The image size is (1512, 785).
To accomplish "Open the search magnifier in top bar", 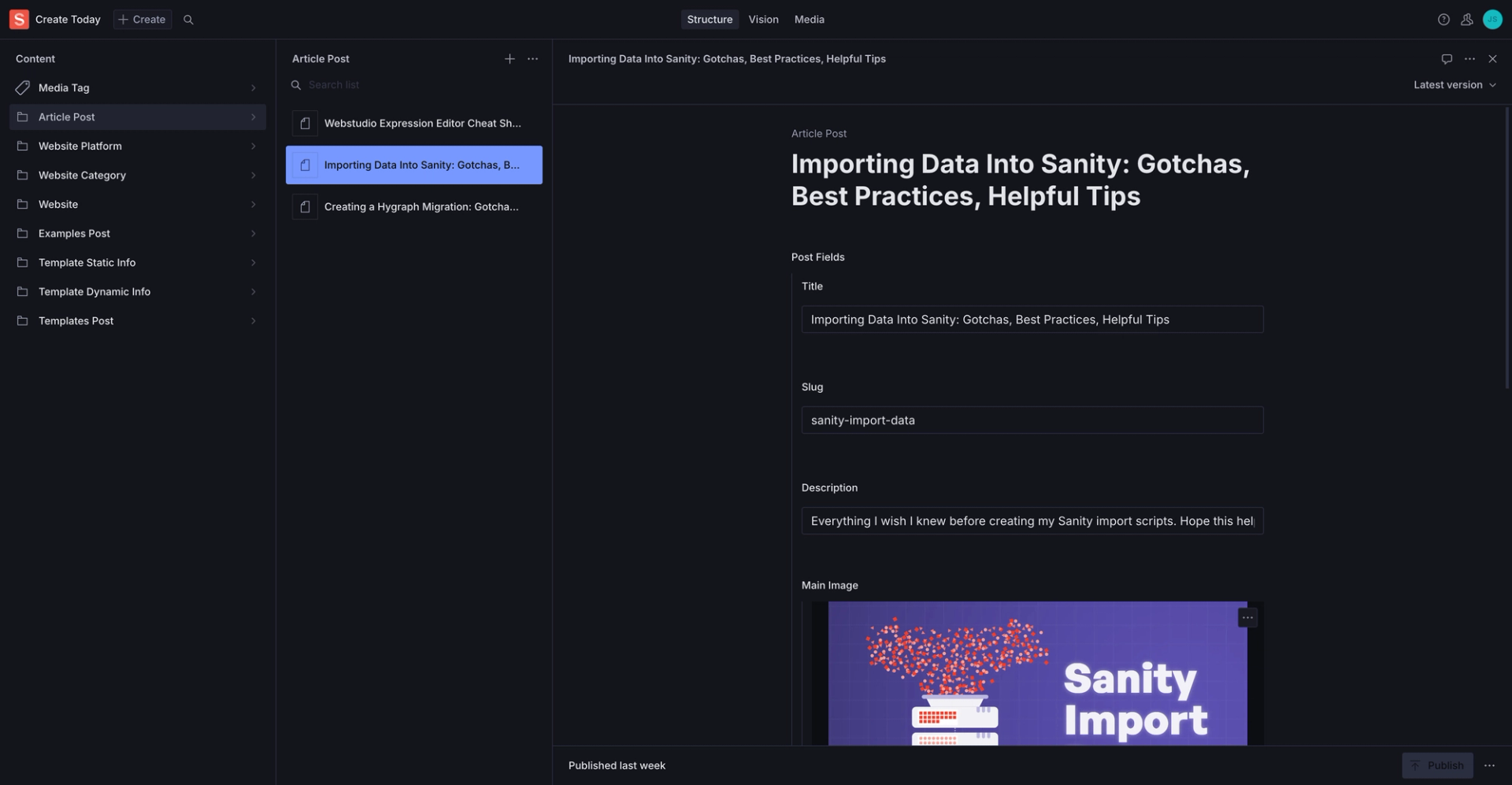I will point(188,19).
